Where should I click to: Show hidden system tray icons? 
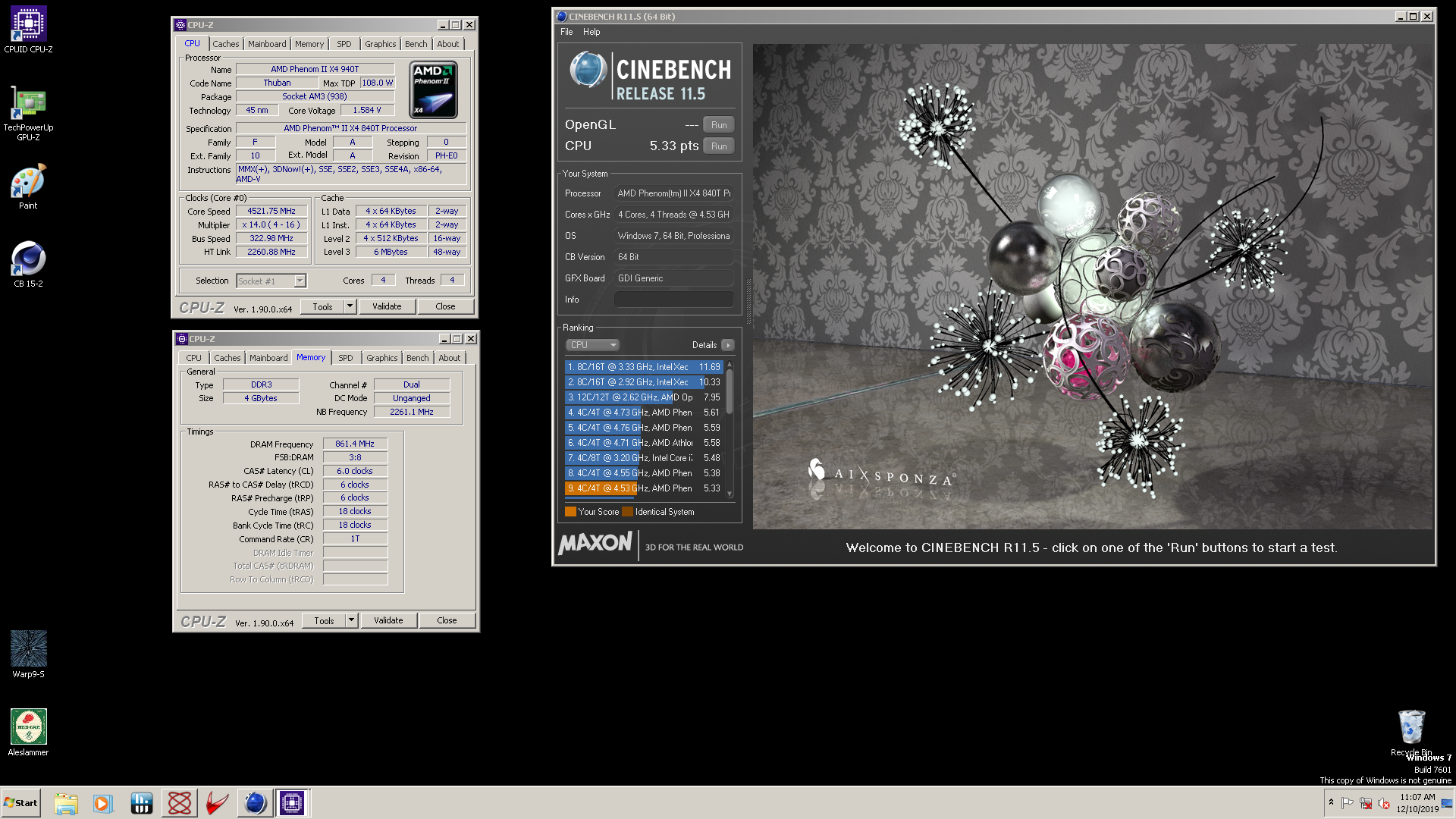tap(1331, 802)
